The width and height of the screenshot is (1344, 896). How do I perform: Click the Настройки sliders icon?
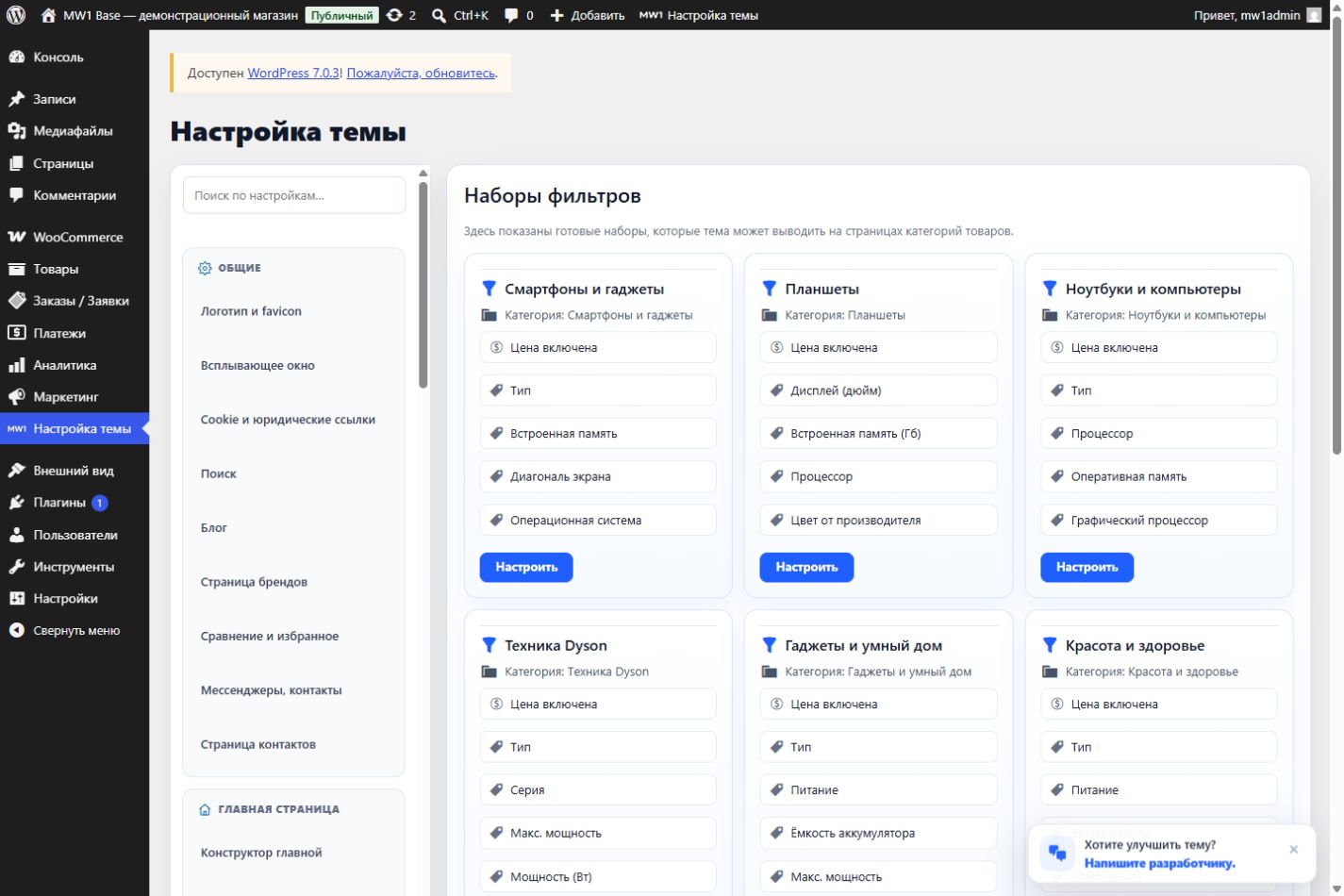[16, 599]
